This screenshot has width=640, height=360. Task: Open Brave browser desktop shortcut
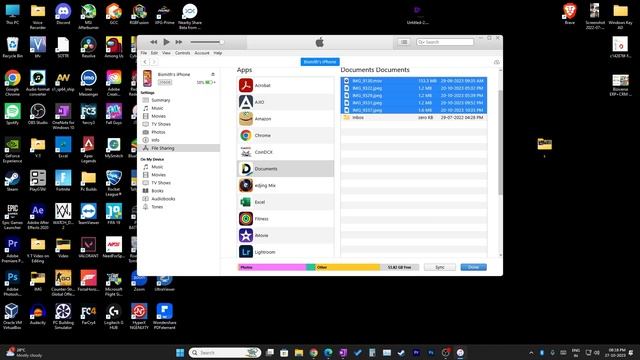[570, 14]
